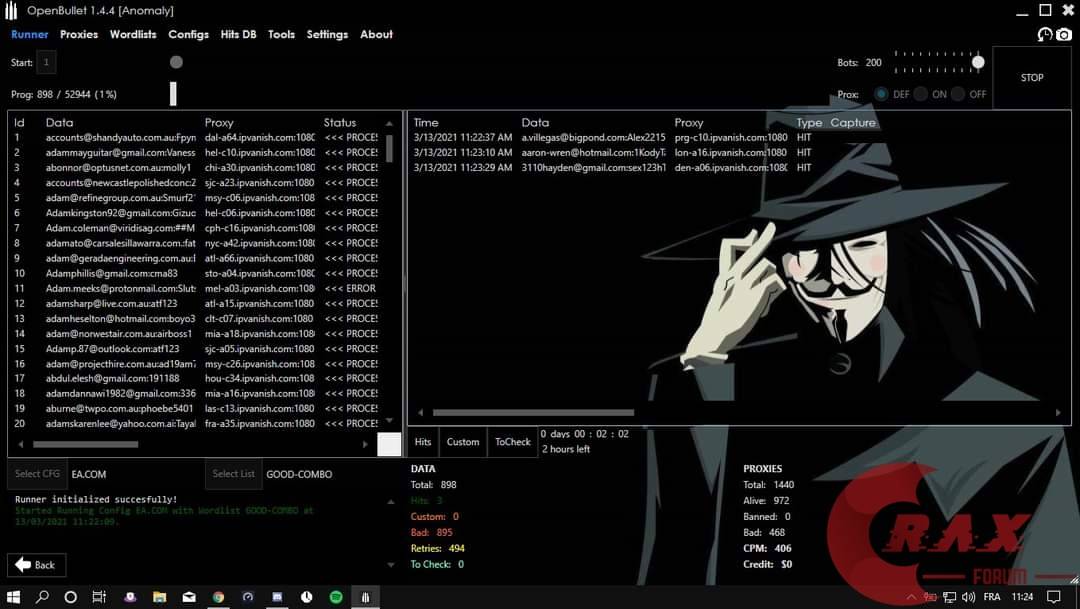Take a screenshot with the camera icon
This screenshot has height=609, width=1080.
pos(1064,34)
